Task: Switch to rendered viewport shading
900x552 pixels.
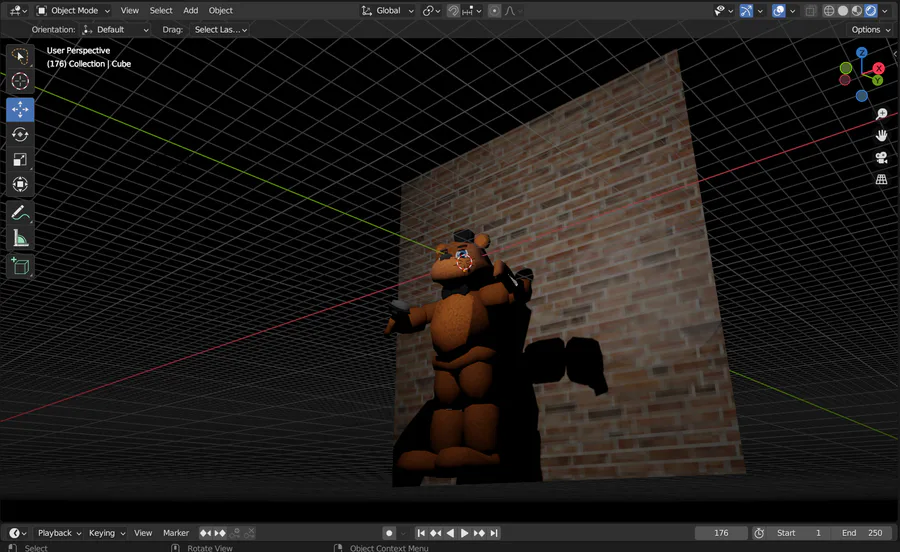Action: pyautogui.click(x=870, y=10)
